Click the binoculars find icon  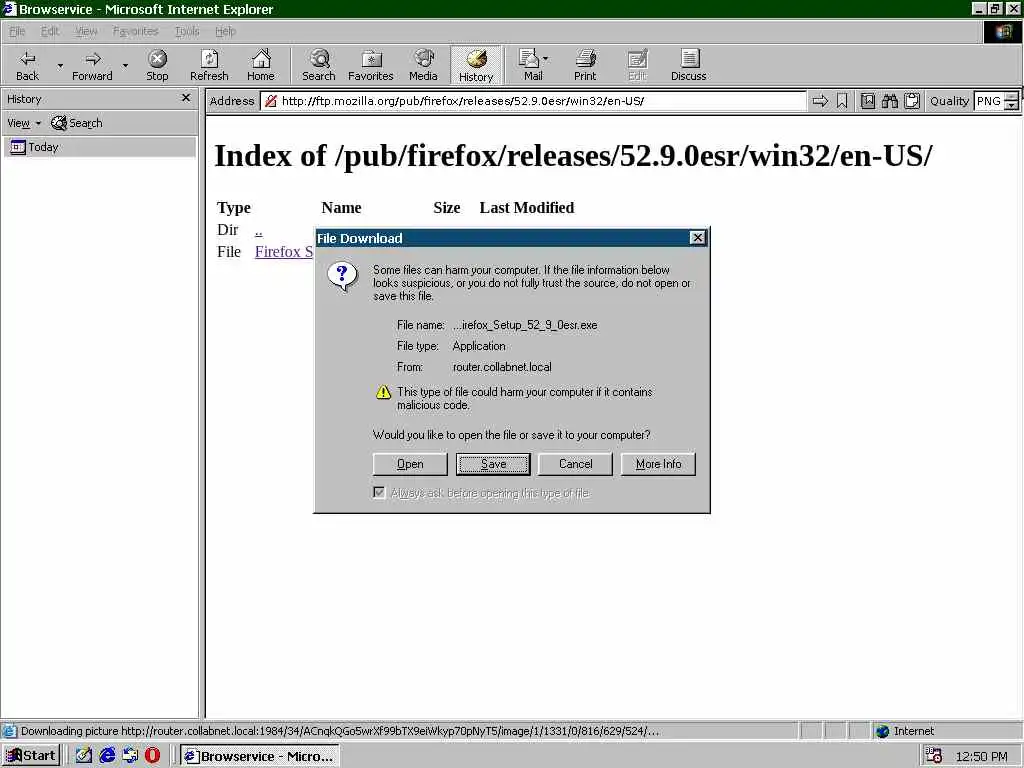889,101
